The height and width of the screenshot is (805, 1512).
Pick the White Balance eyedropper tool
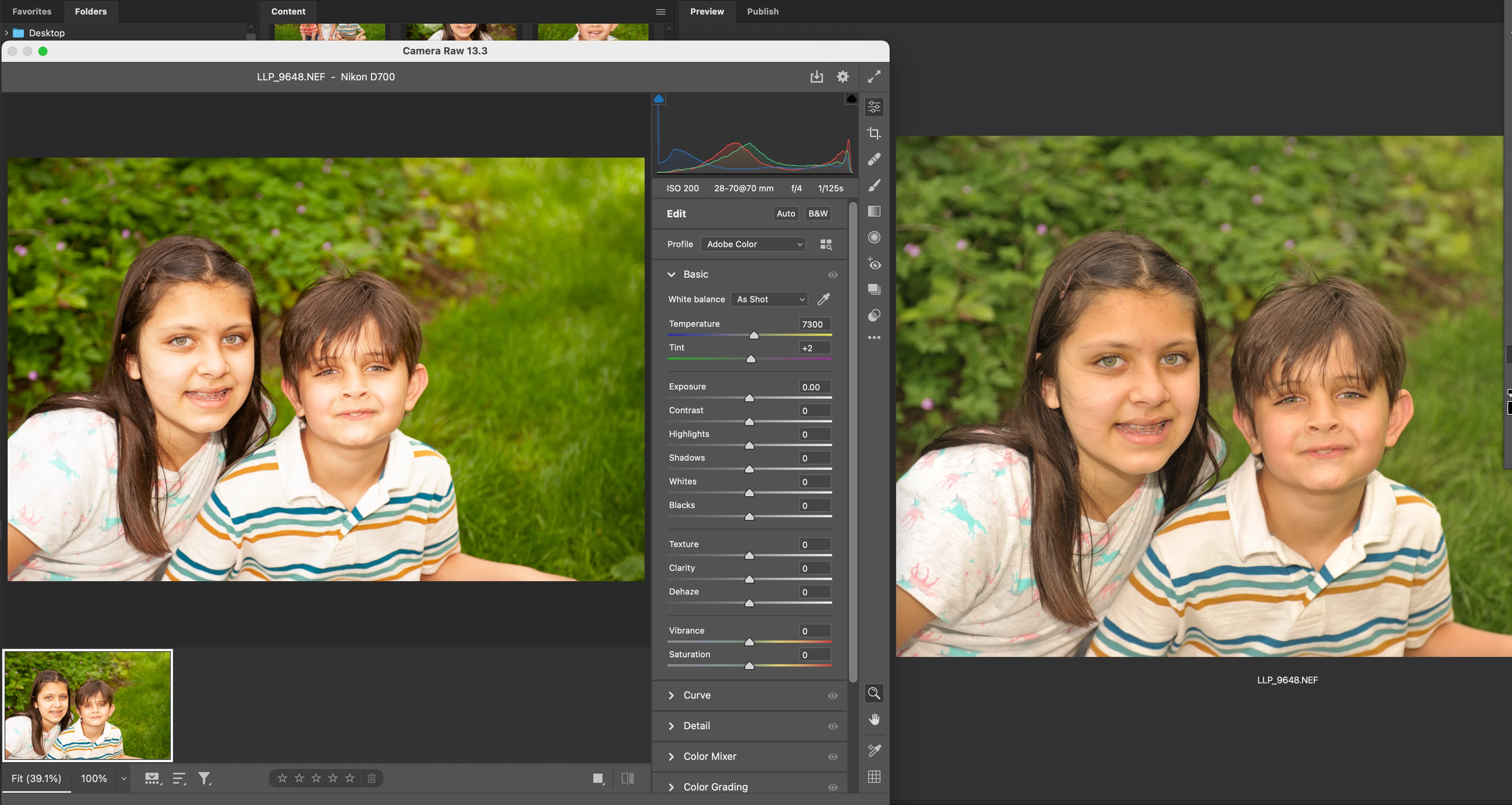[823, 299]
